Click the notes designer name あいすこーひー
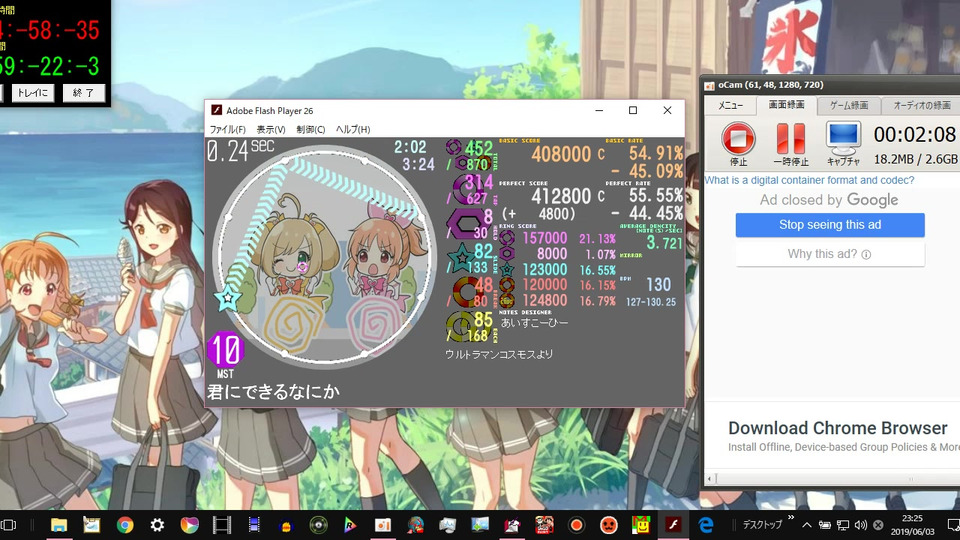This screenshot has width=960, height=540. coord(534,323)
